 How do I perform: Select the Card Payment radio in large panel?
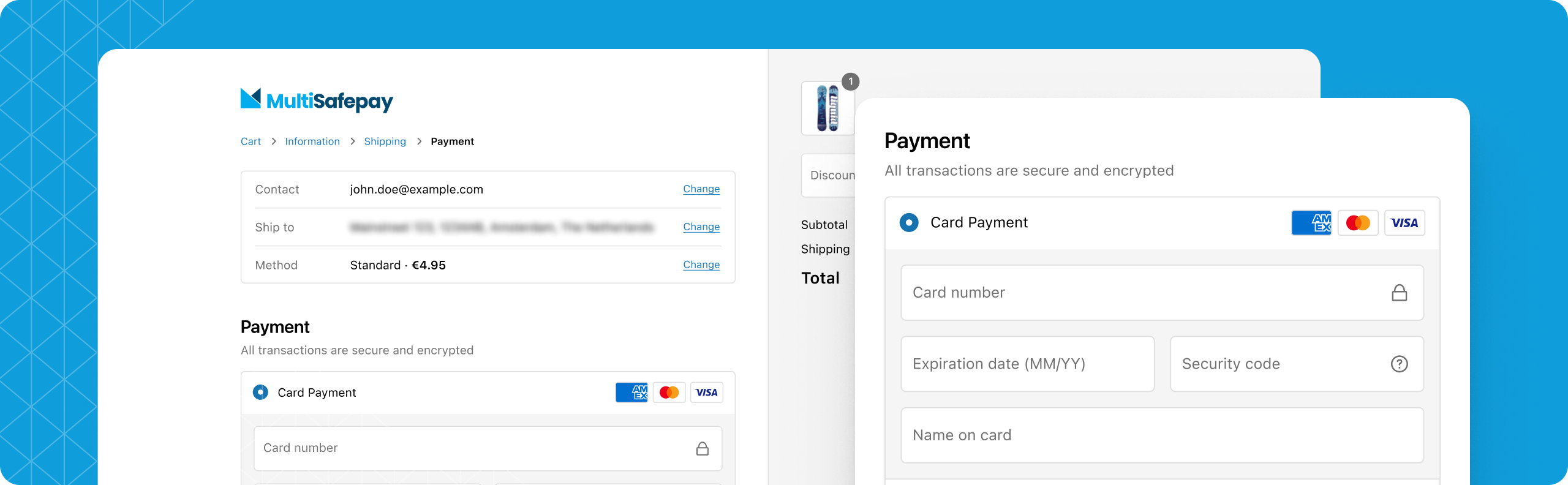click(x=909, y=222)
